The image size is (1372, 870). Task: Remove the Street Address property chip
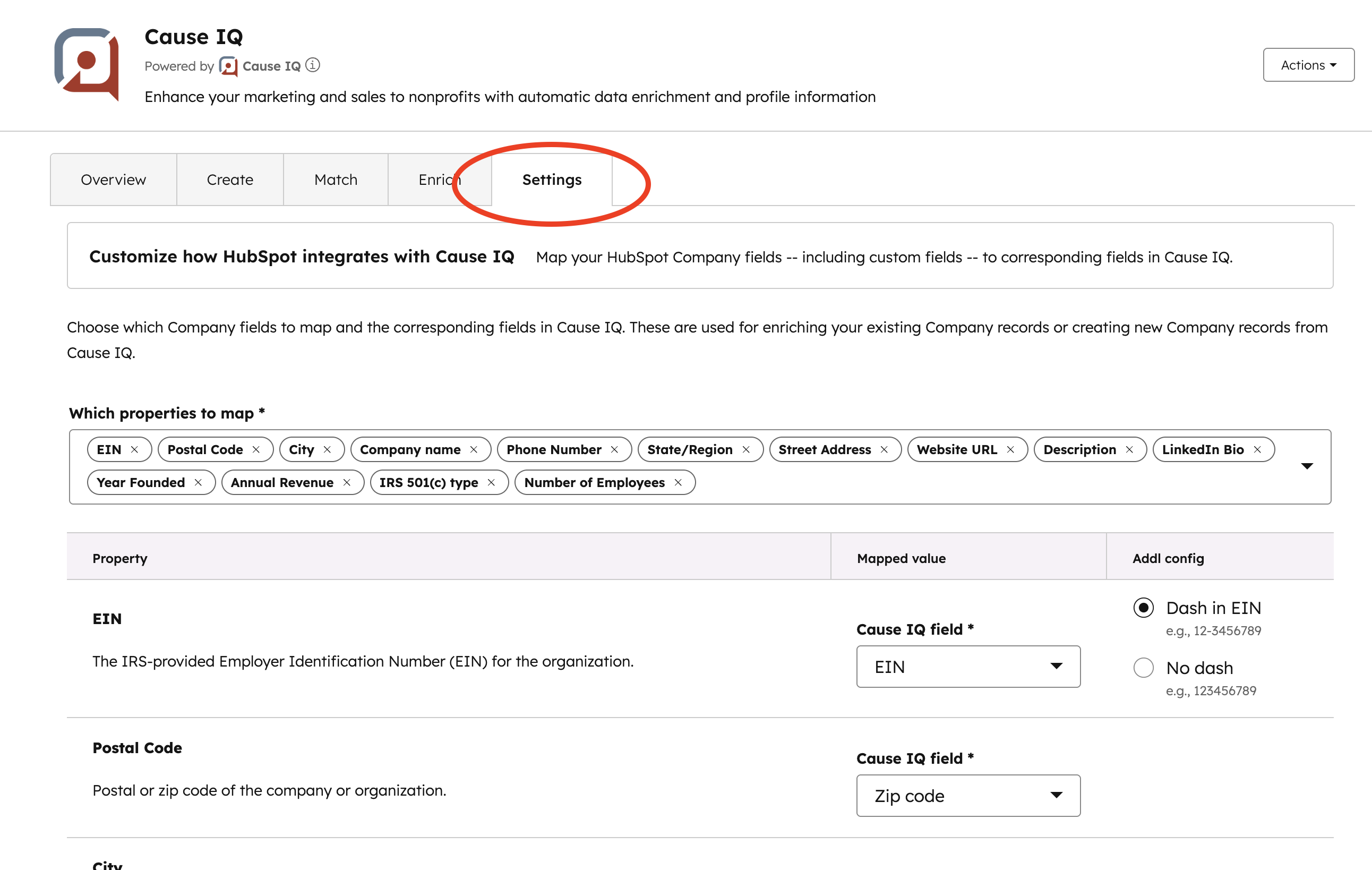[884, 449]
